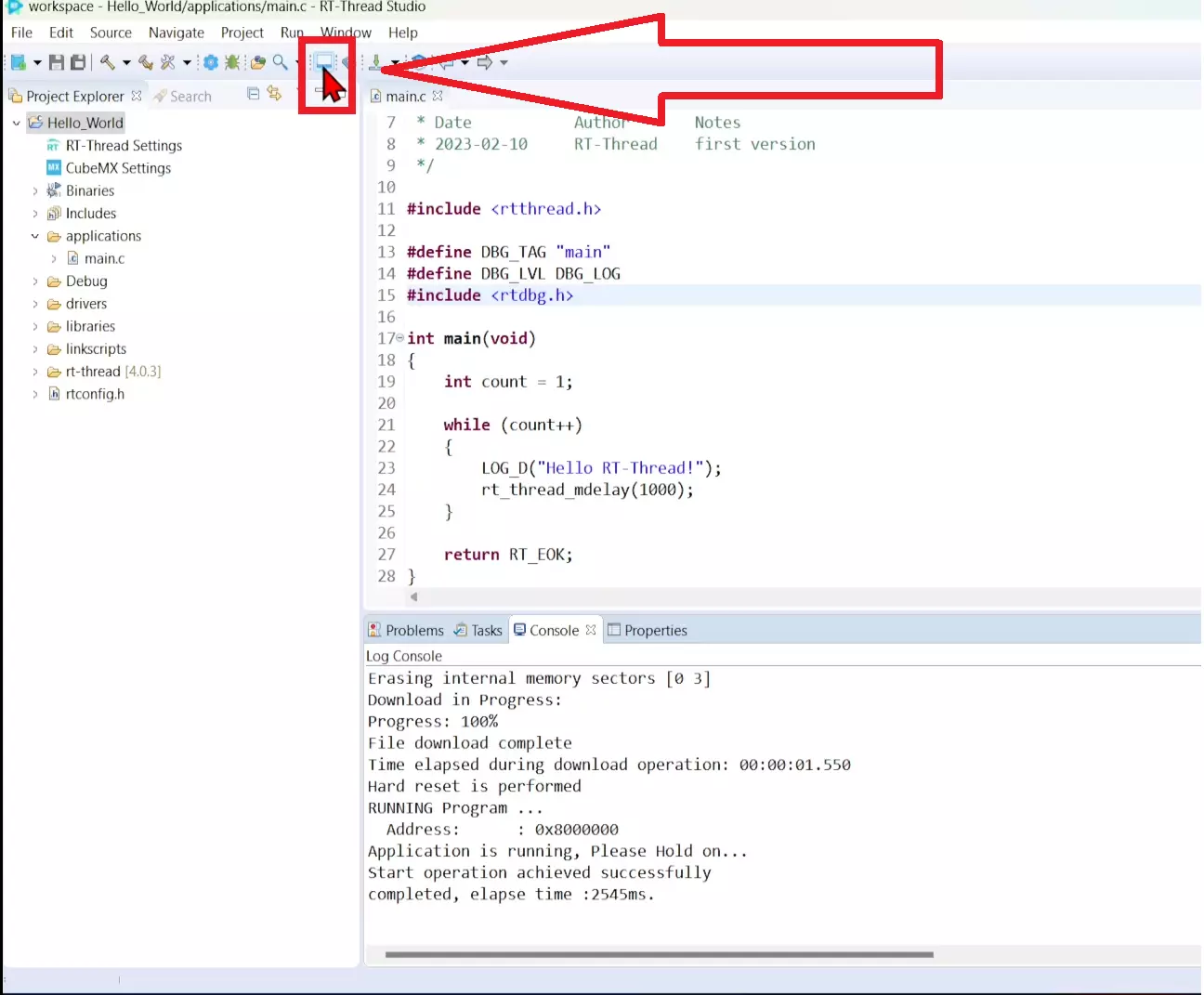Screen dimensions: 1204x995
Task: Open the Navigate menu
Action: pyautogui.click(x=177, y=33)
